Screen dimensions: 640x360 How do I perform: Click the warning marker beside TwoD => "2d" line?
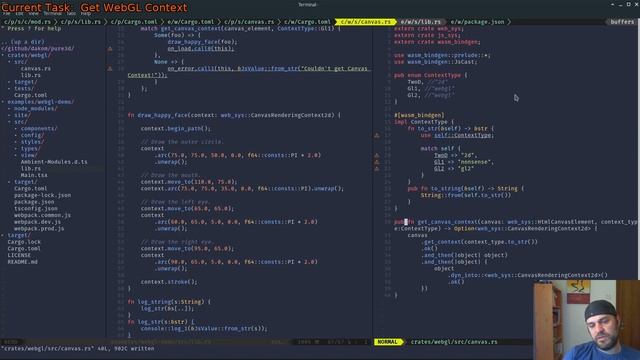pyautogui.click(x=377, y=155)
